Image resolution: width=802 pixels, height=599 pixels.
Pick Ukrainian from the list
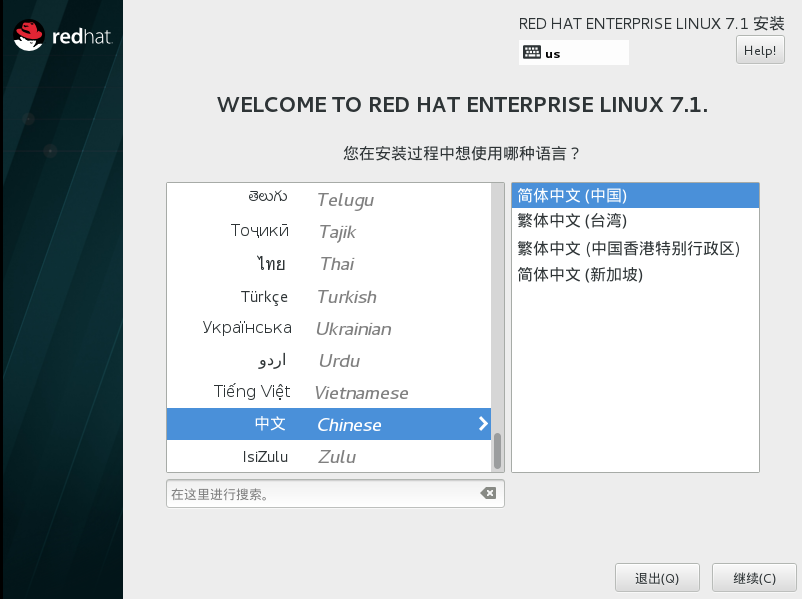[x=328, y=329]
